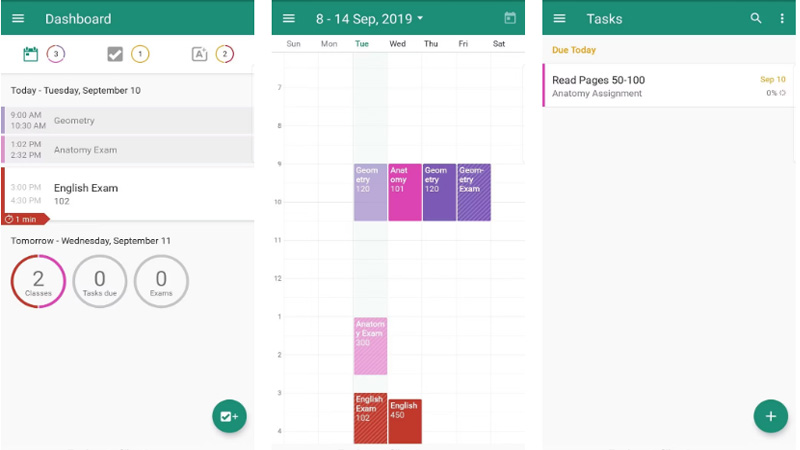
Task: Tap the plus button on Tasks screen
Action: (770, 416)
